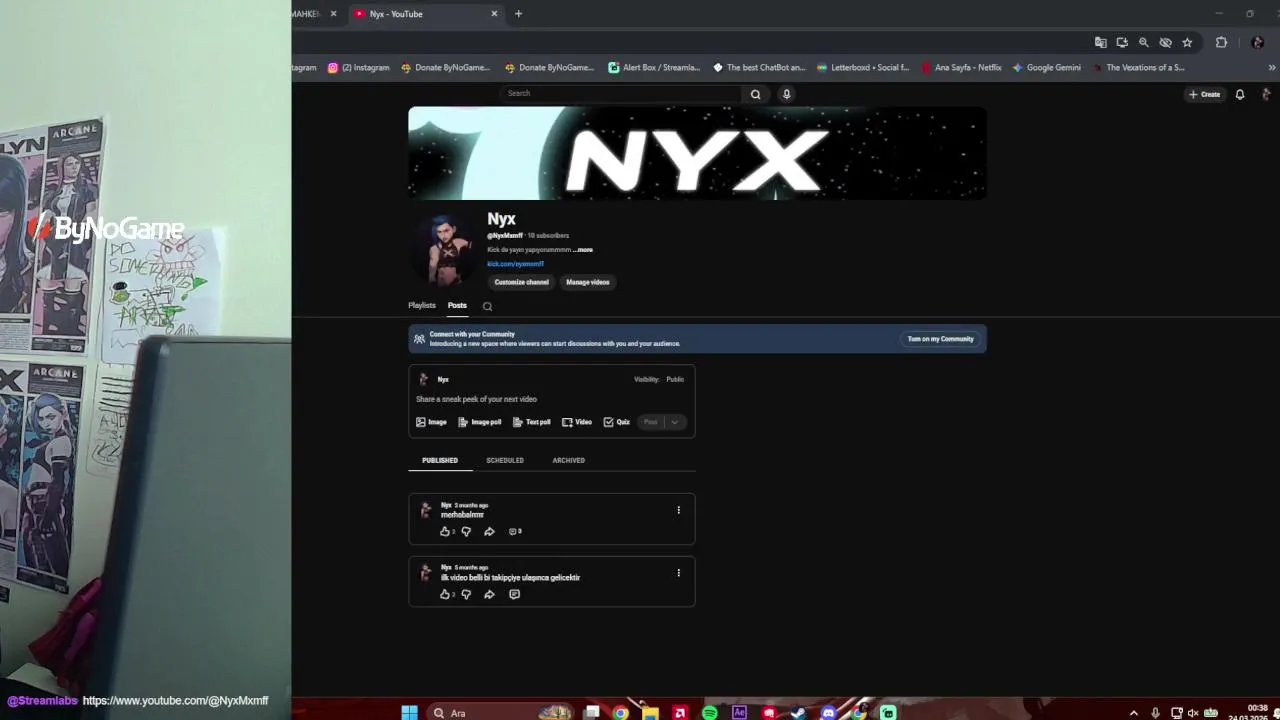This screenshot has height=720, width=1280.
Task: Open Chrome extensions puzzle icon
Action: 1221,42
